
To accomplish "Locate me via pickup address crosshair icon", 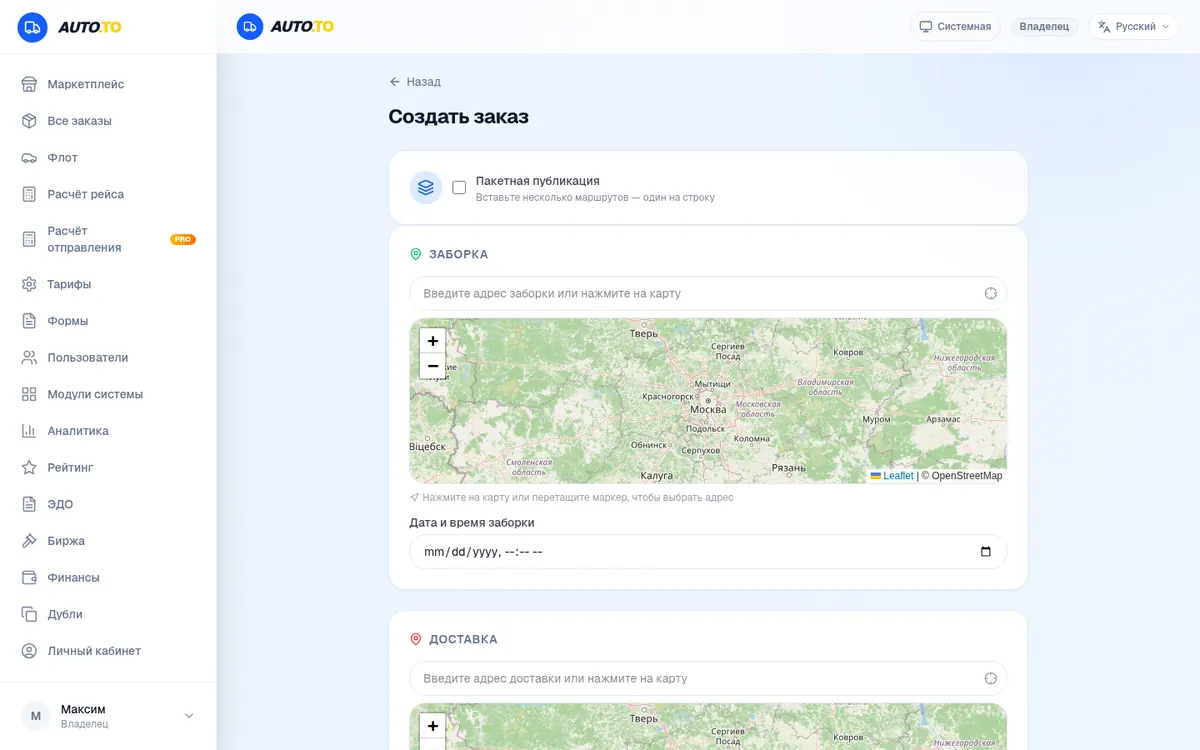I will [990, 293].
